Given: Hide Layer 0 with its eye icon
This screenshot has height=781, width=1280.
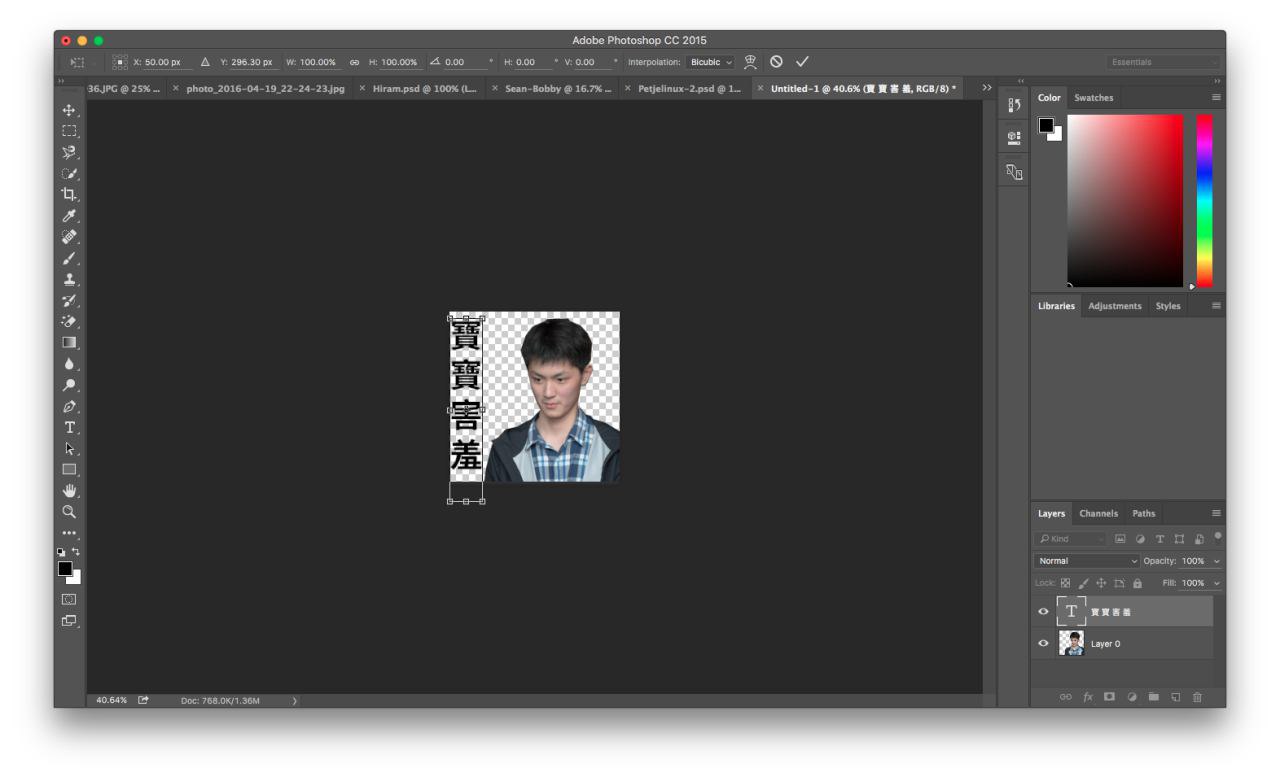Looking at the screenshot, I should coord(1044,643).
